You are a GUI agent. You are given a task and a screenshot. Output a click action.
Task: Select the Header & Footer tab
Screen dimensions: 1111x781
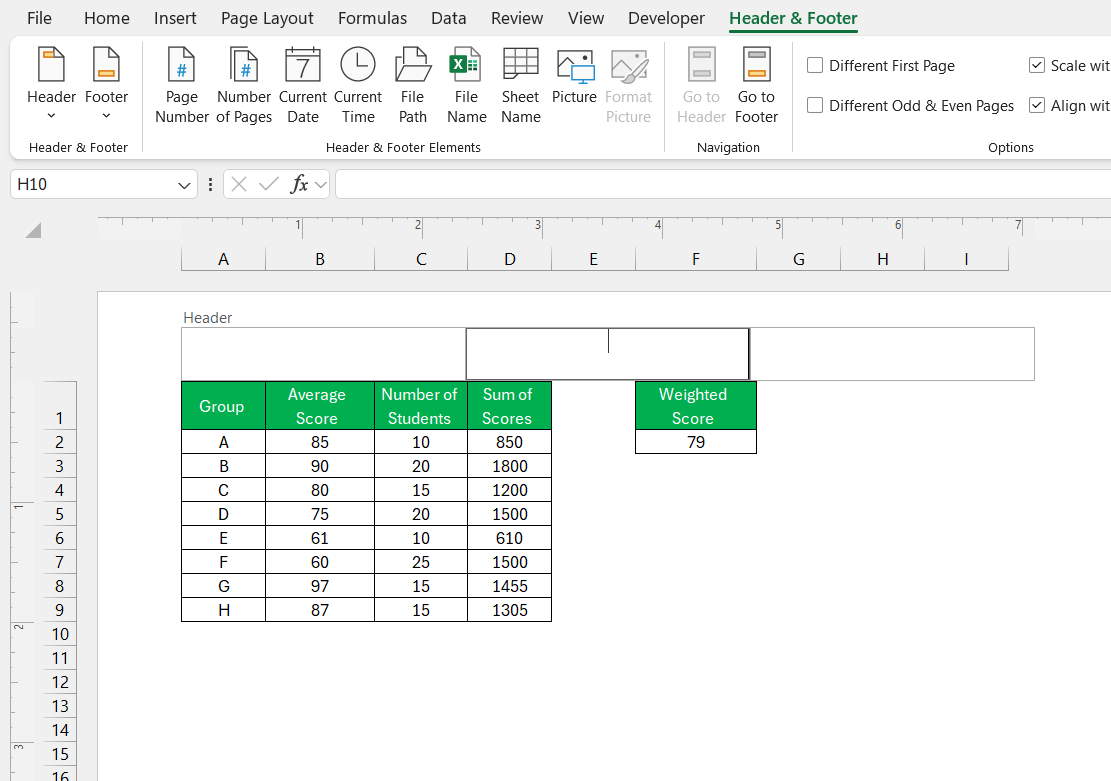793,18
